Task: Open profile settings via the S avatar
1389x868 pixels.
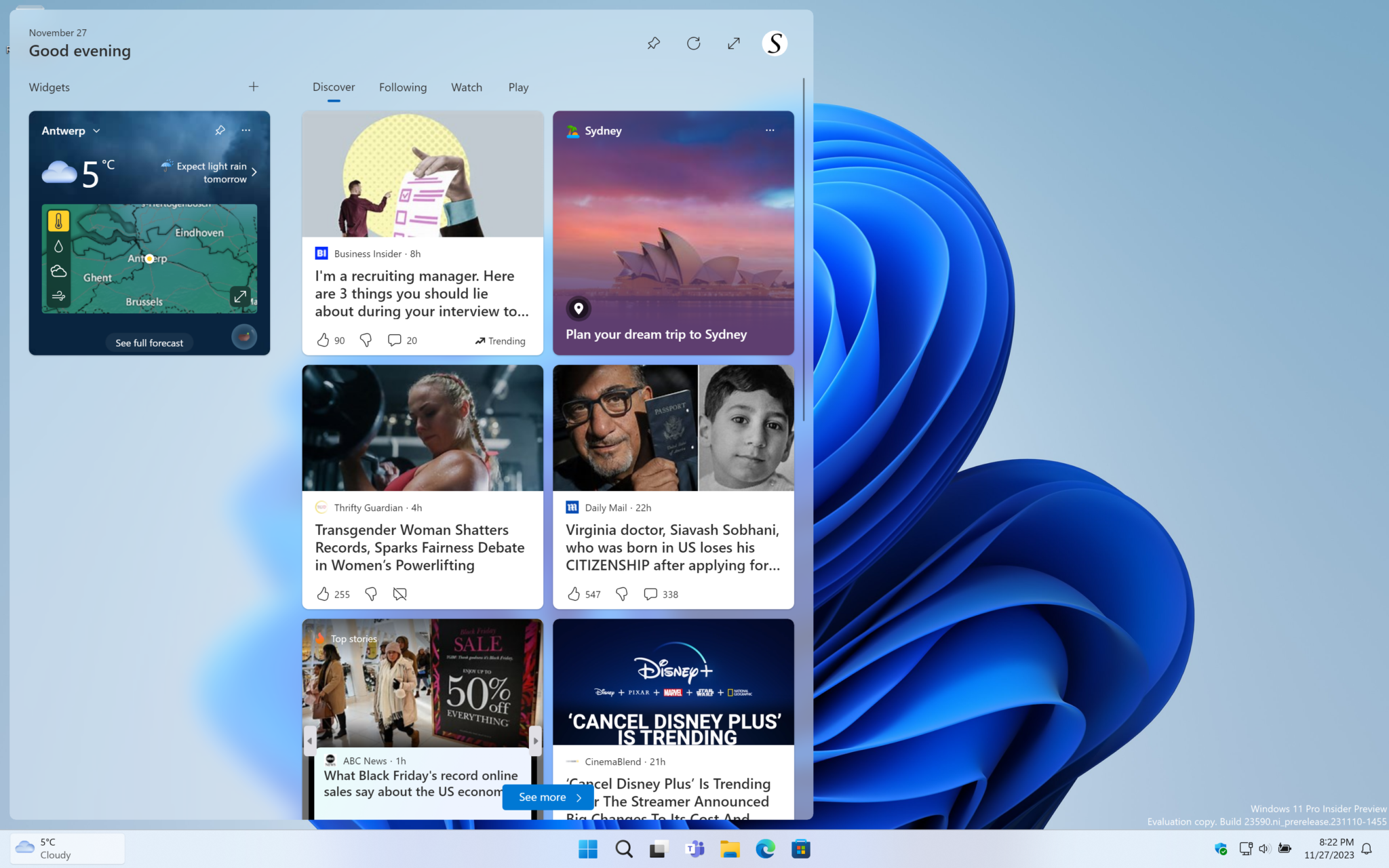Action: coord(773,43)
